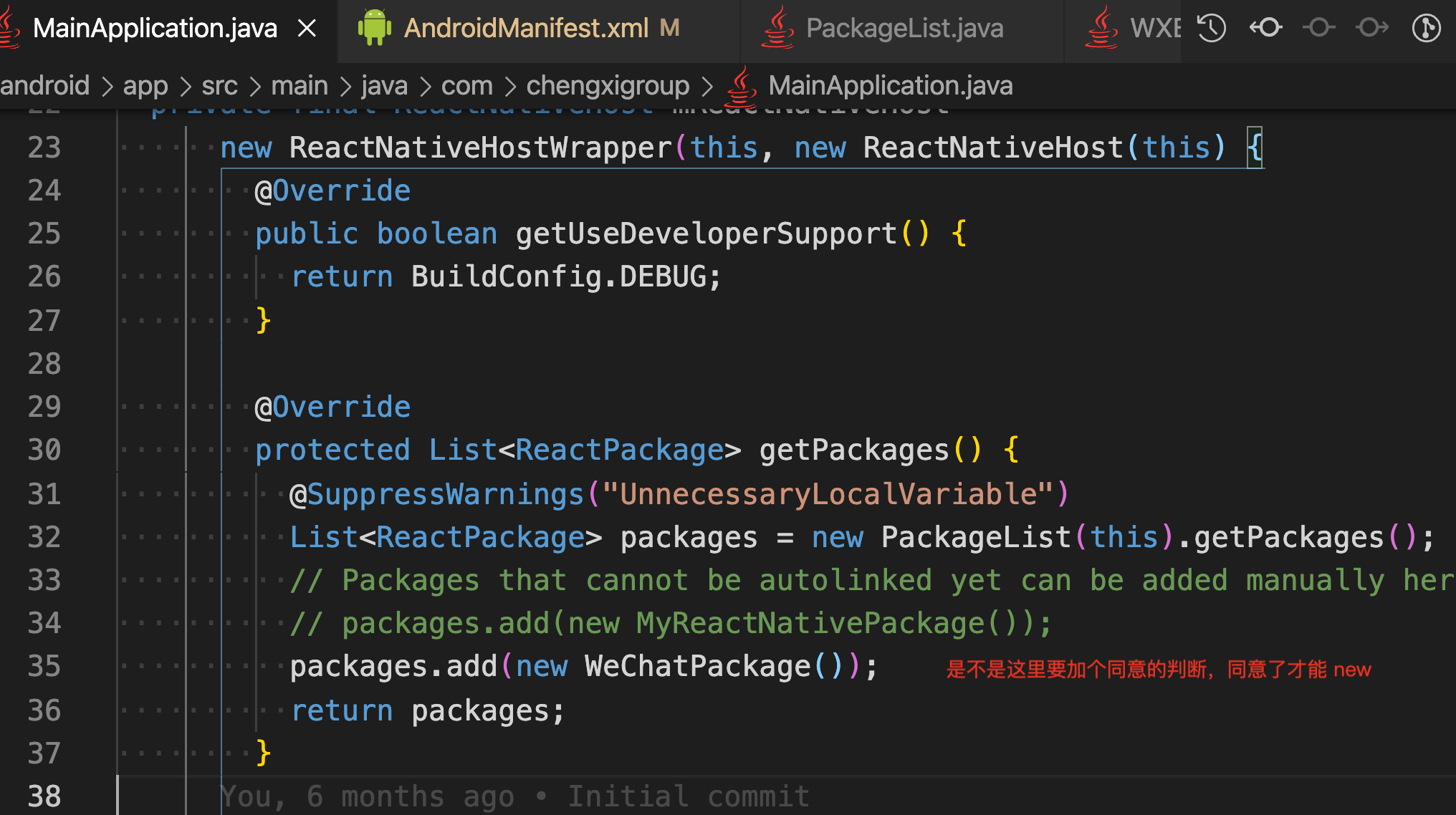Viewport: 1456px width, 815px height.
Task: Open the chengxigroup breadcrumb dropdown
Action: [x=608, y=86]
